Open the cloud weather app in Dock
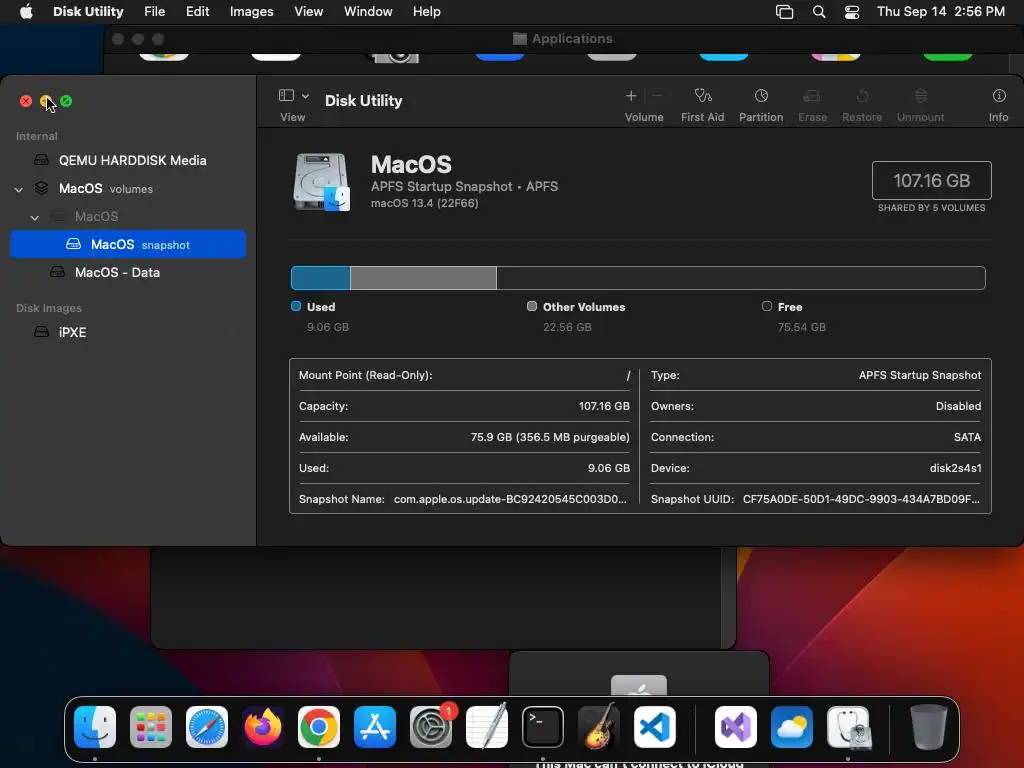 coord(792,727)
